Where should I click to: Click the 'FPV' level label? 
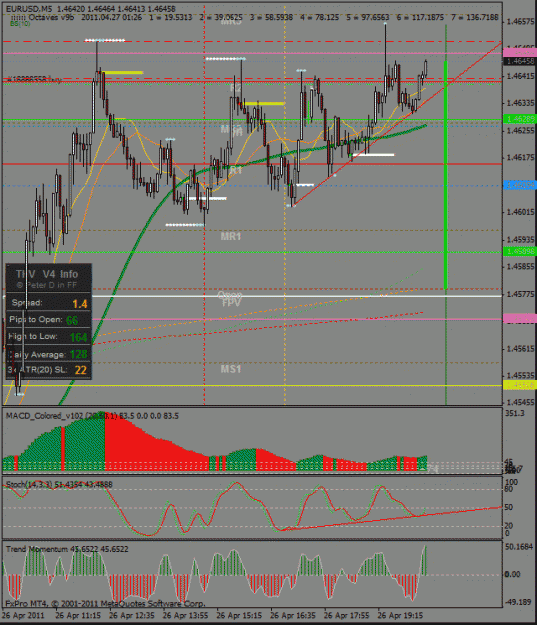tap(231, 303)
